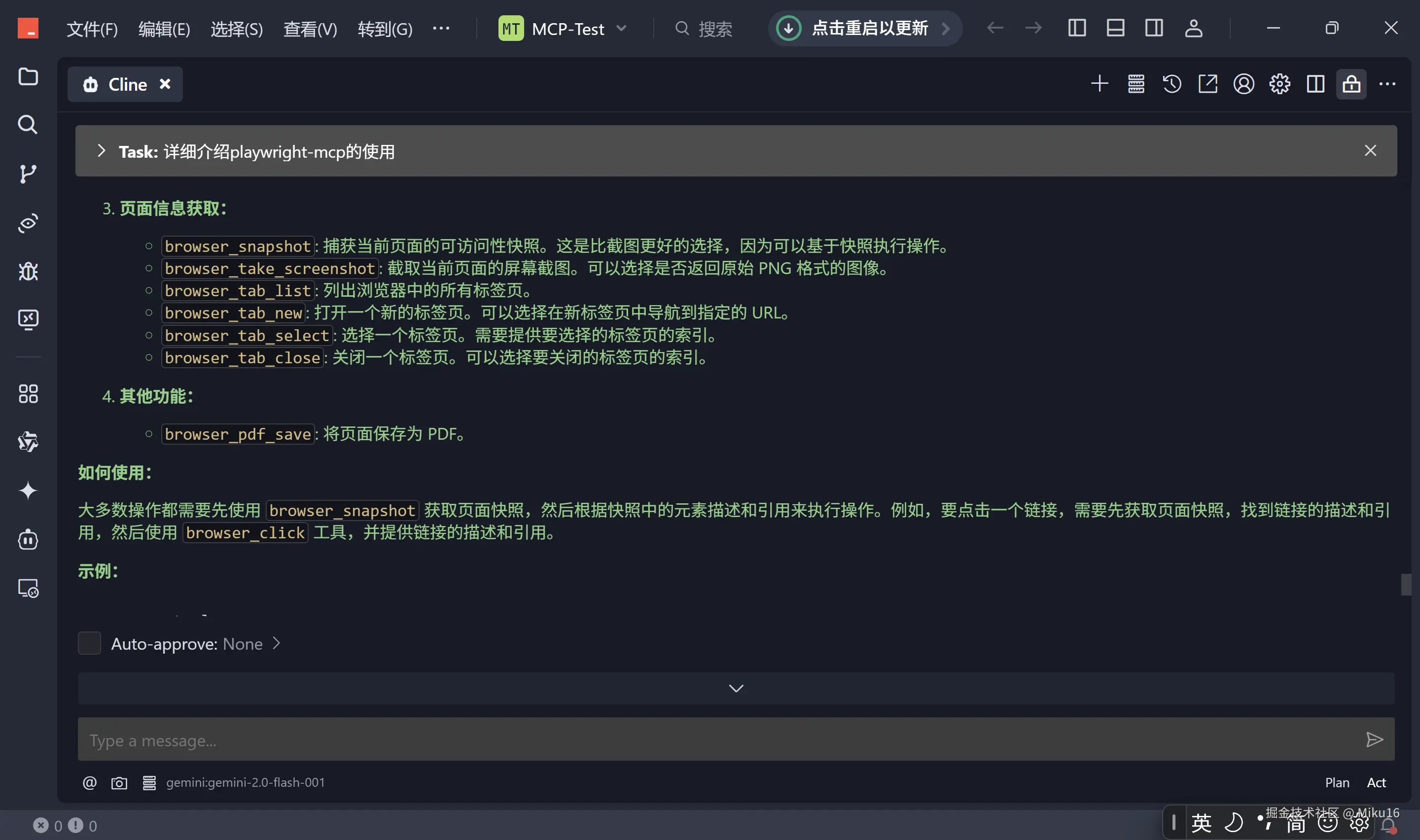The height and width of the screenshot is (840, 1420).
Task: Expand Auto-approve options arrow
Action: (276, 644)
